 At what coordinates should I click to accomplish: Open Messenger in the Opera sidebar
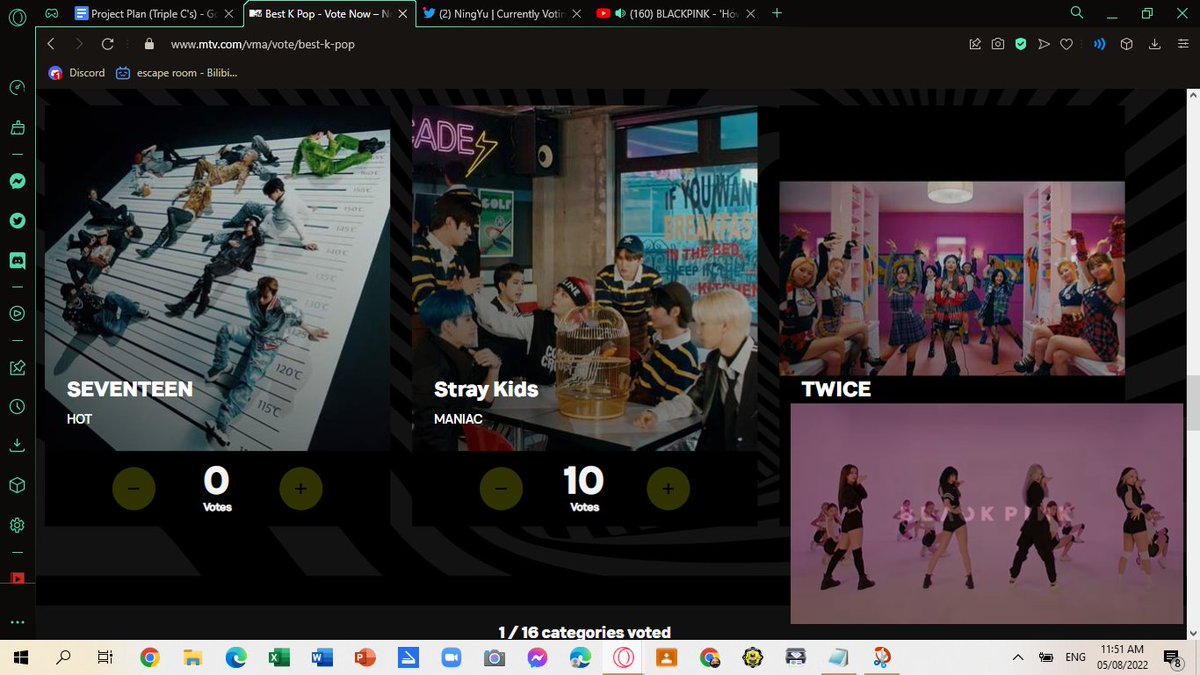pos(17,182)
